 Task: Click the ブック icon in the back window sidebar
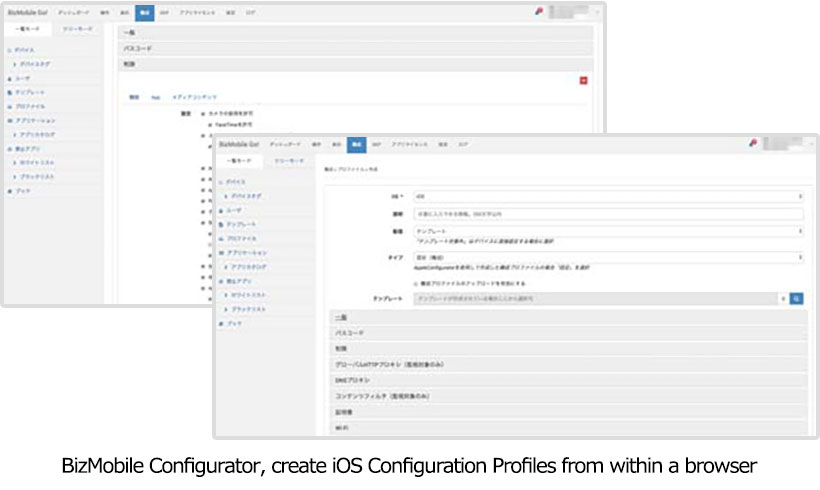coord(9,191)
